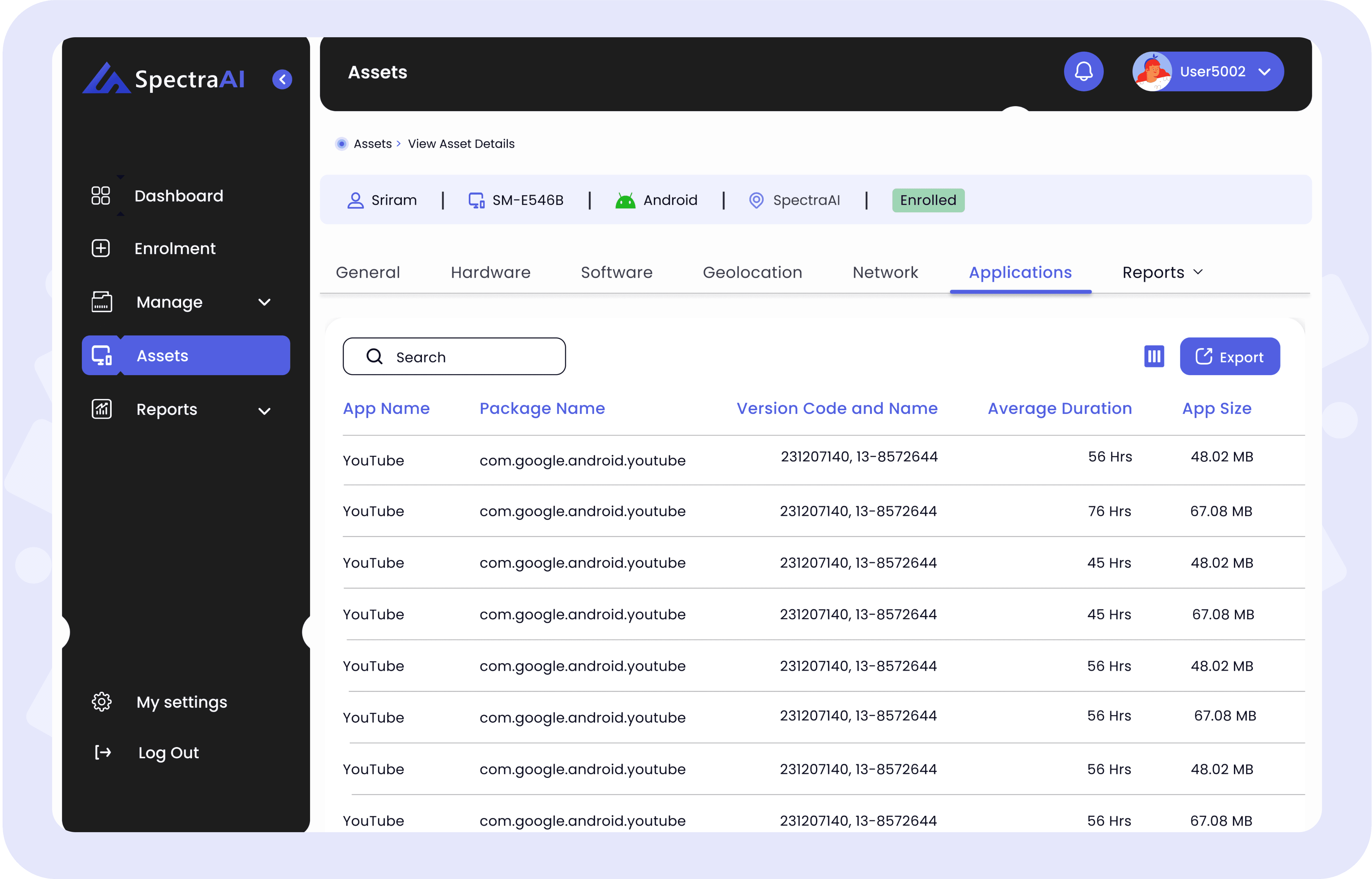Image resolution: width=1372 pixels, height=879 pixels.
Task: Expand the Manage menu chevron
Action: (264, 302)
